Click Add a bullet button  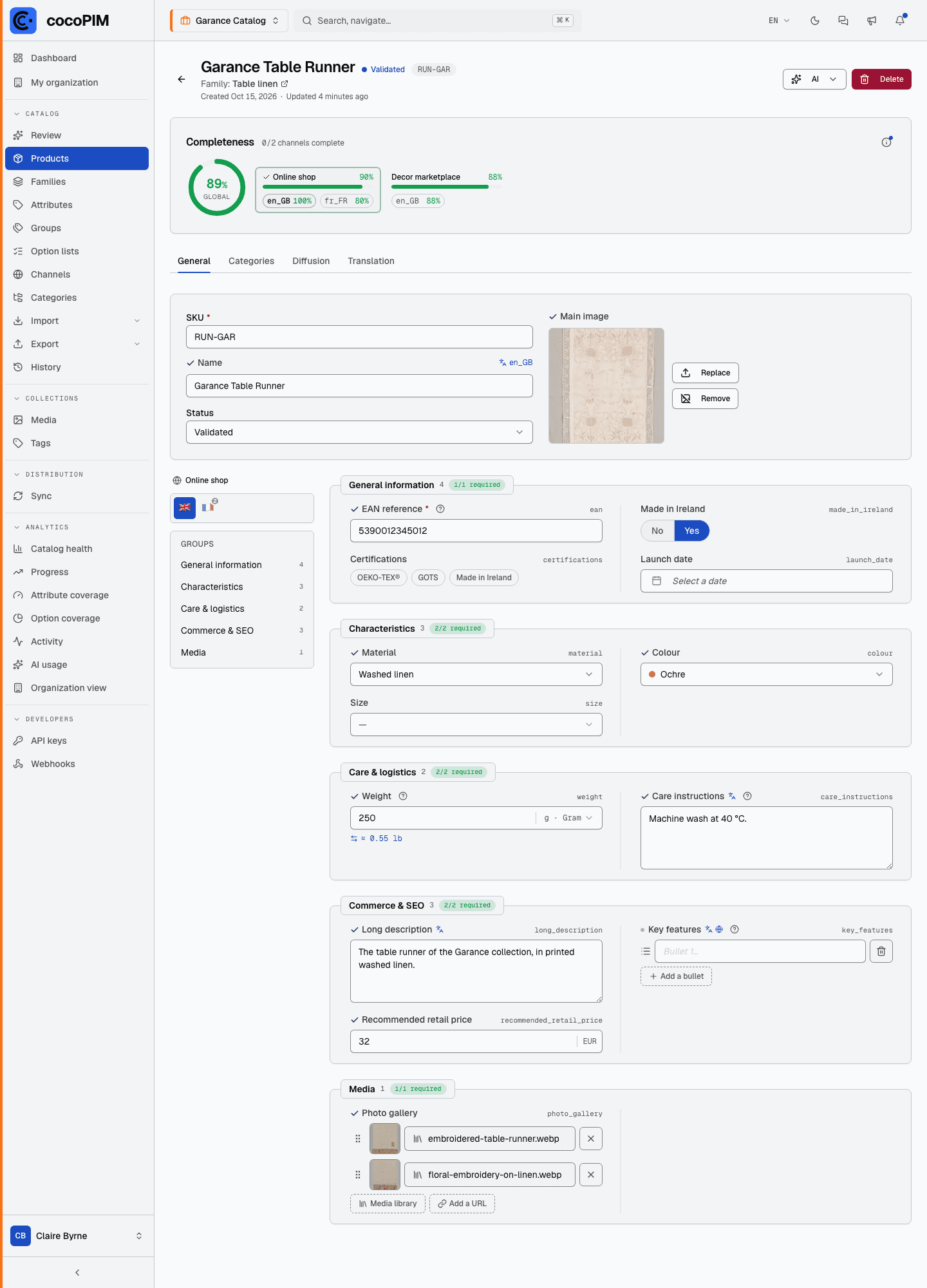676,976
